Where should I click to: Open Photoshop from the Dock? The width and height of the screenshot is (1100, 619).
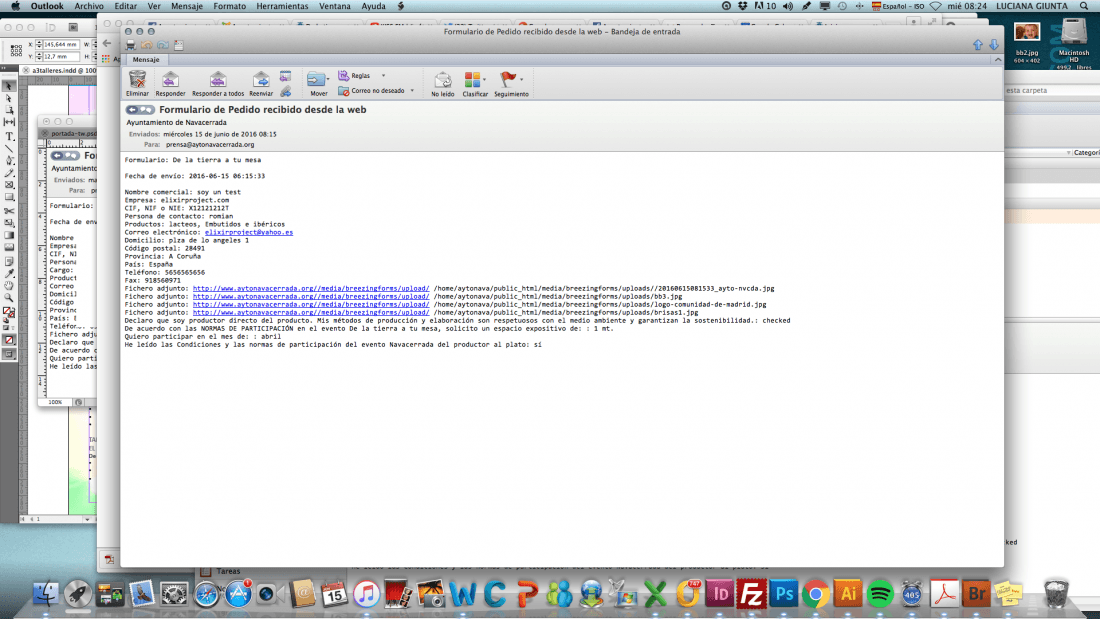tap(784, 594)
